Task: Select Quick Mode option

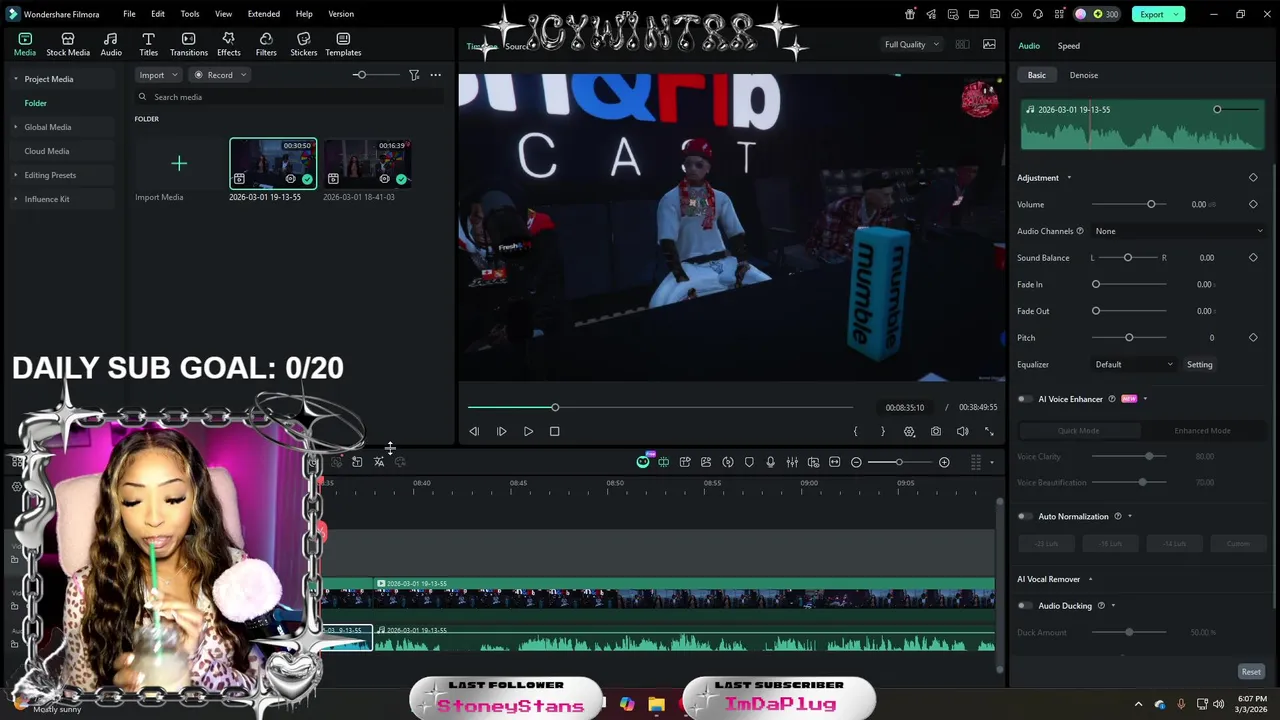Action: [x=1078, y=430]
